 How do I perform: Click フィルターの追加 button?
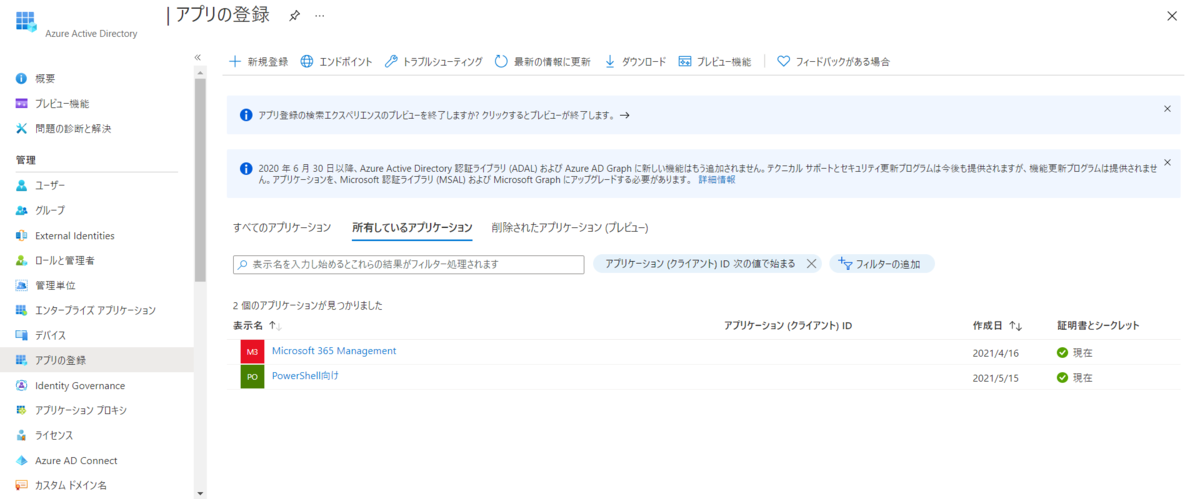click(x=882, y=264)
